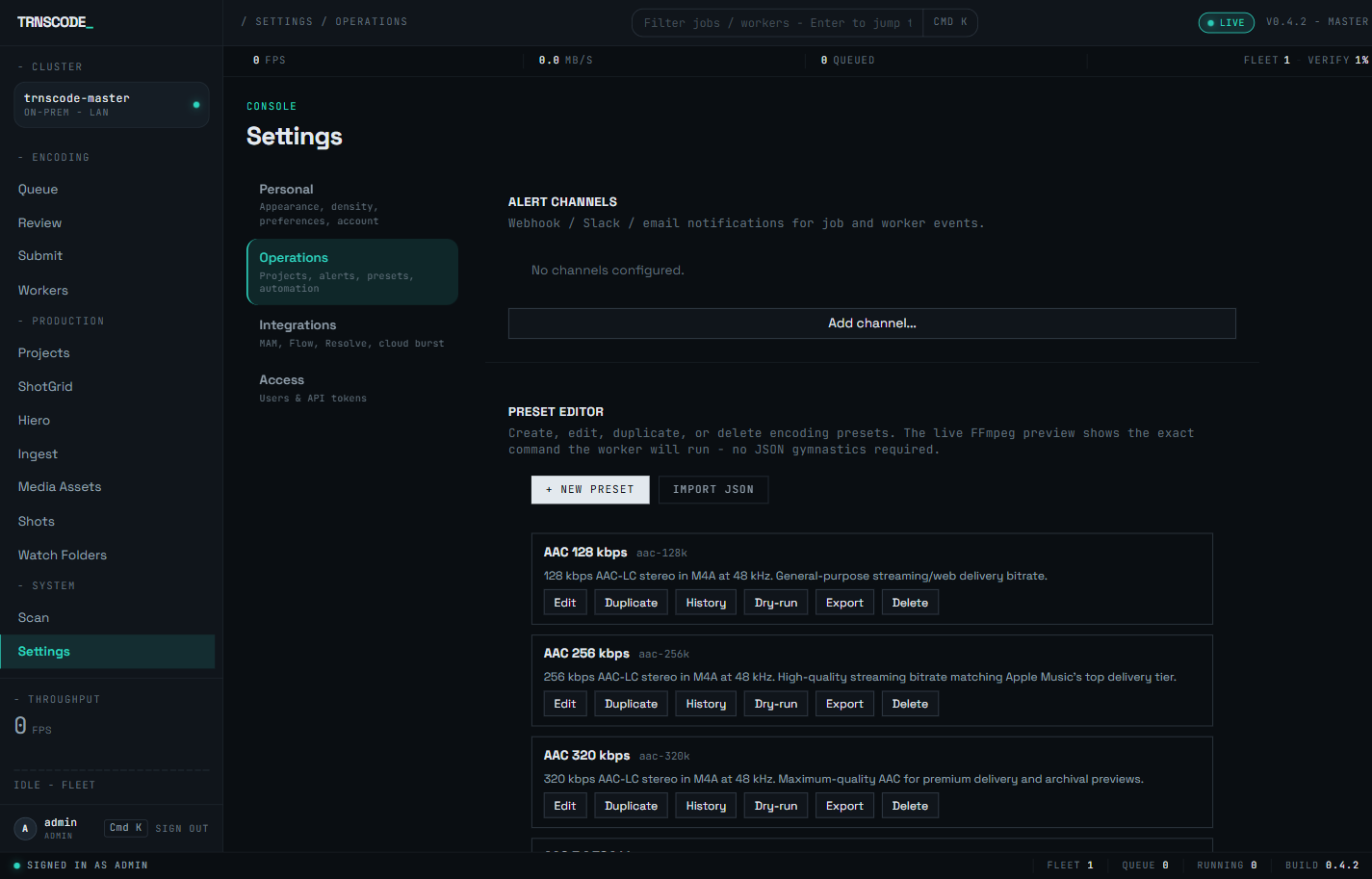The height and width of the screenshot is (879, 1372).
Task: Export the AAC 128 kbps preset
Action: [x=844, y=603]
